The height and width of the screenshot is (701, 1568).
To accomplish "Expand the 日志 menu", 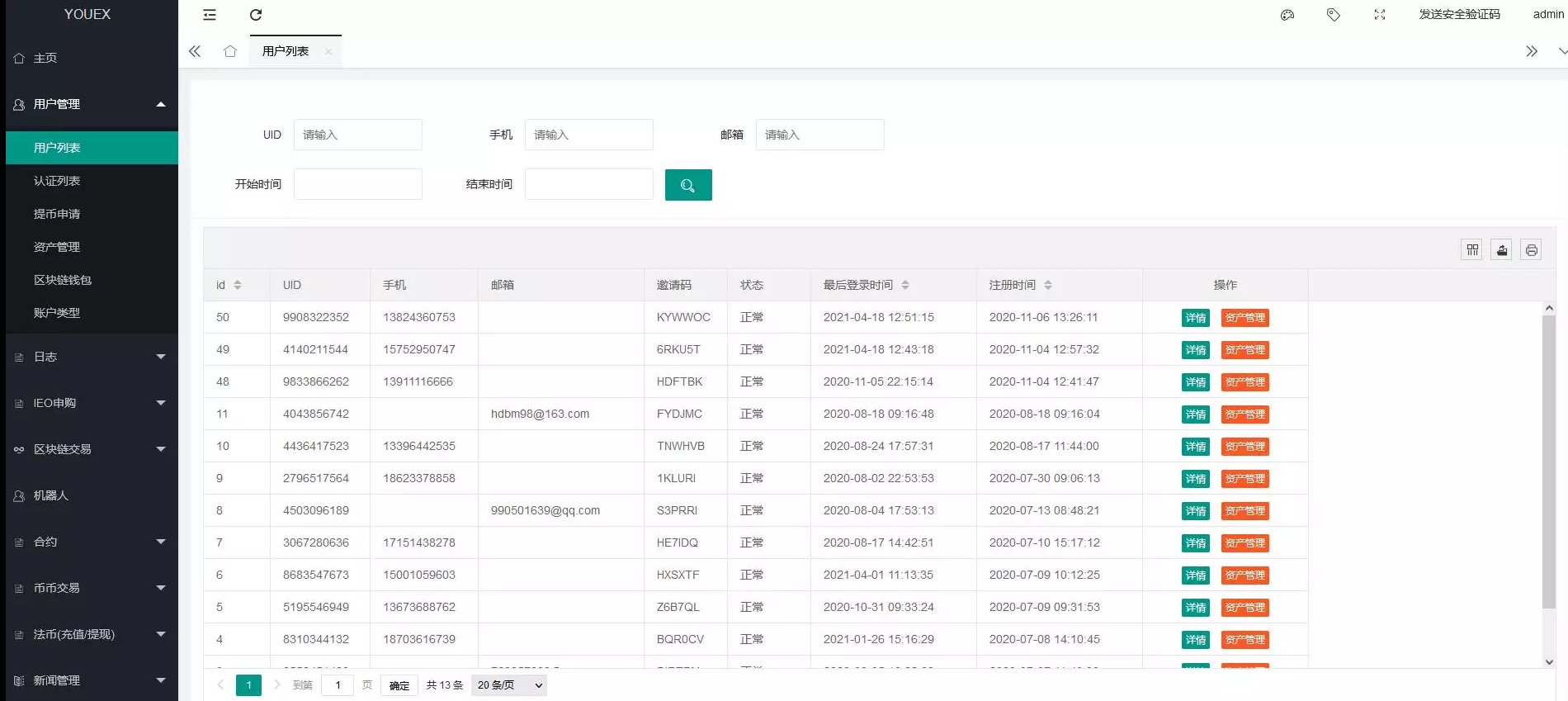I will pyautogui.click(x=161, y=357).
